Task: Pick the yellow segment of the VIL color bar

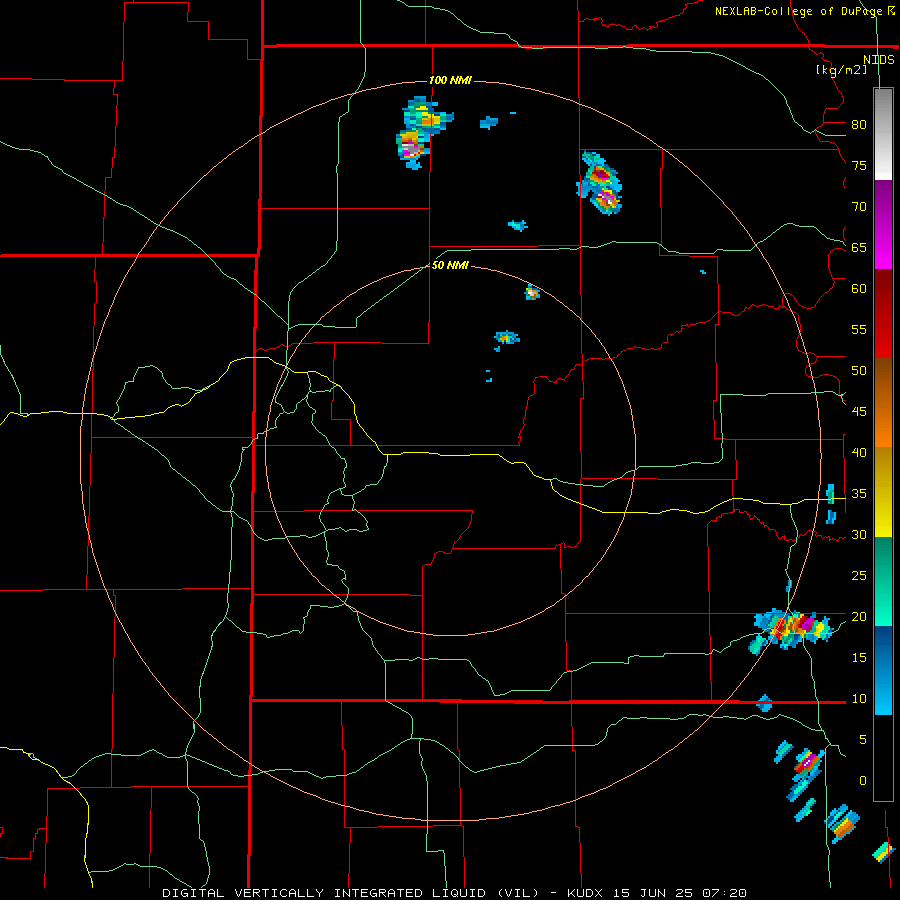Action: click(x=883, y=492)
